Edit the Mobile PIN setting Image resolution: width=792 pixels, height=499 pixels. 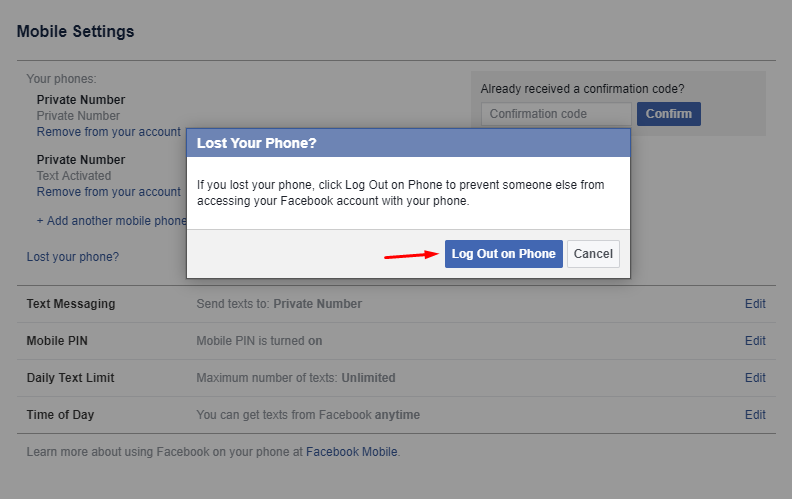pos(755,340)
